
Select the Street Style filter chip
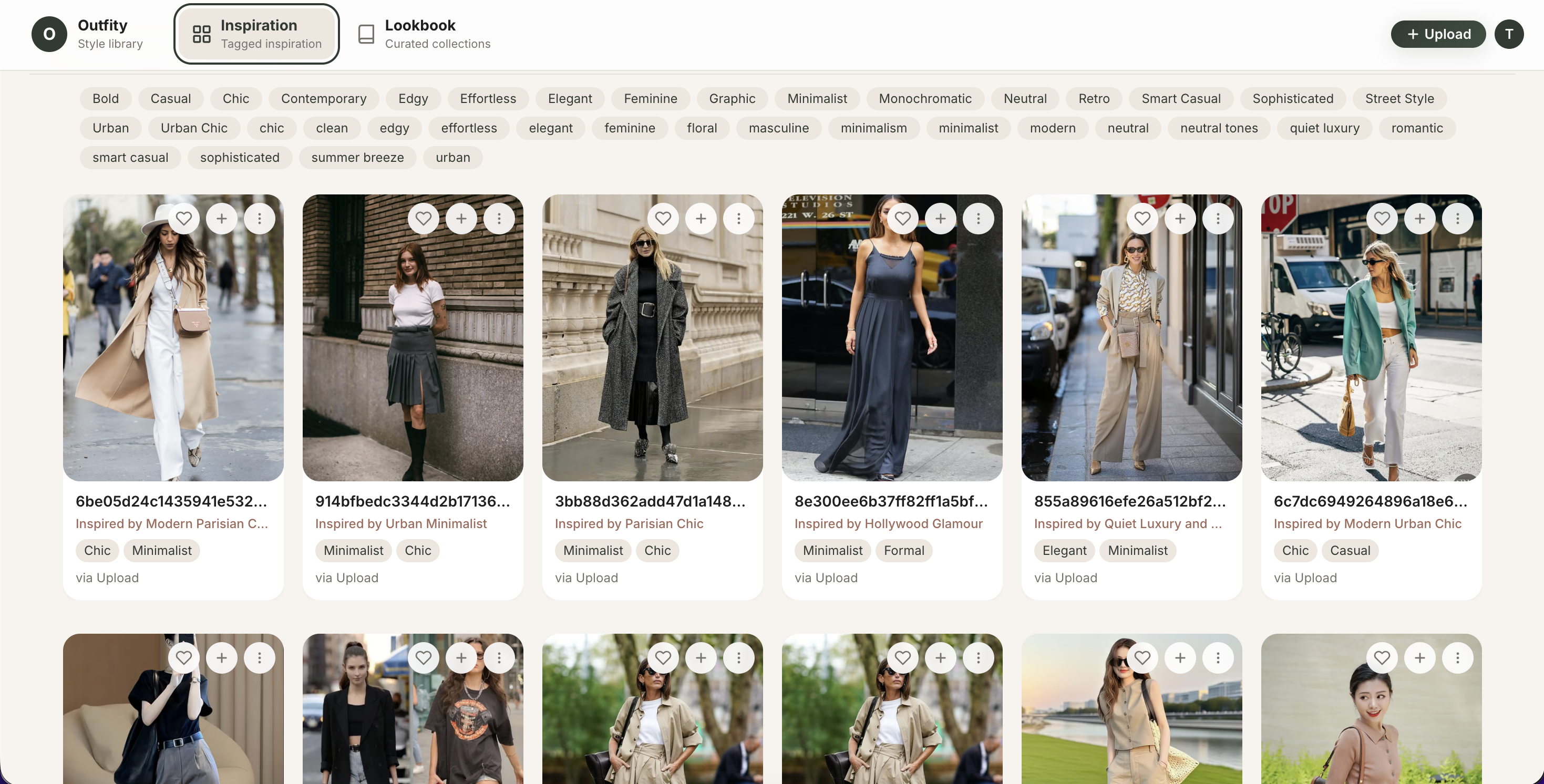1399,99
